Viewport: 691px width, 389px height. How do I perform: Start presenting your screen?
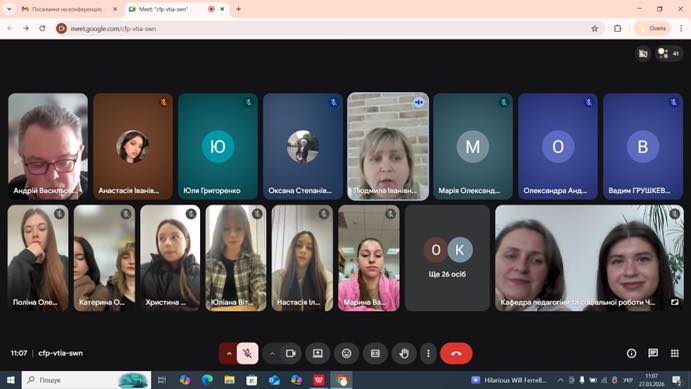pos(318,353)
